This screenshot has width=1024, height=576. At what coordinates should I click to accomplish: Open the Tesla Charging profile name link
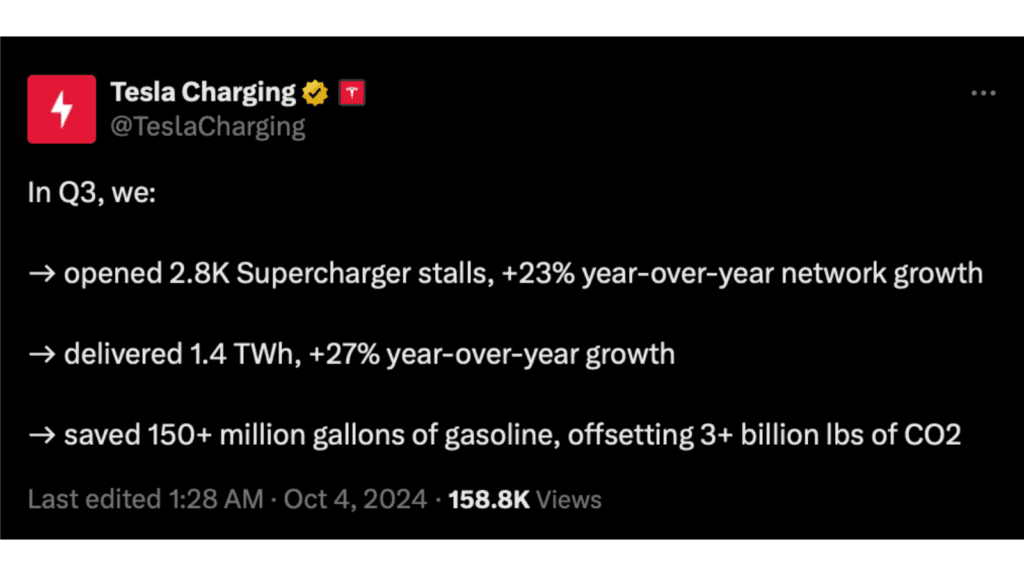(203, 93)
